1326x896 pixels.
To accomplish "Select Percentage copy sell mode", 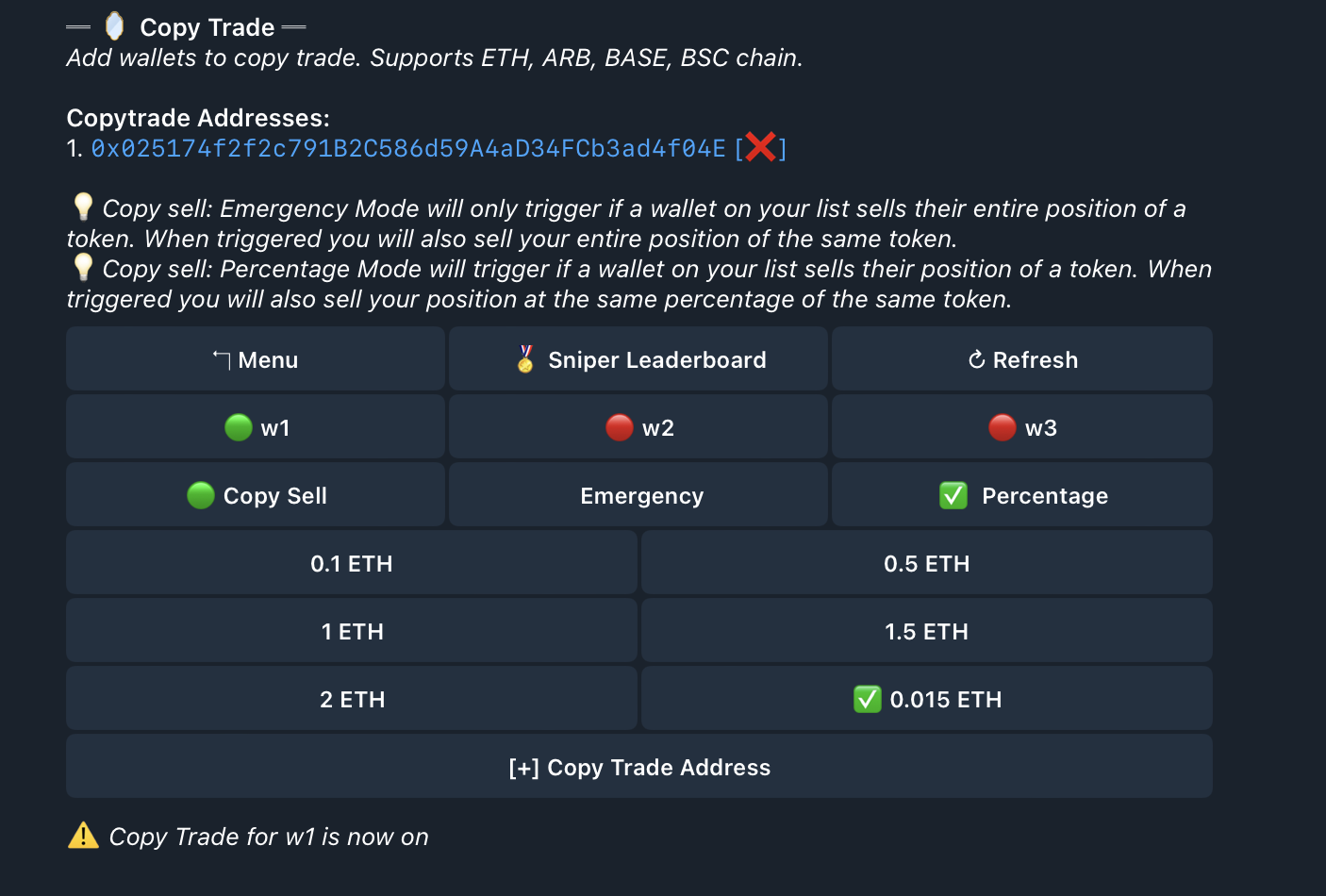I will (x=1022, y=495).
